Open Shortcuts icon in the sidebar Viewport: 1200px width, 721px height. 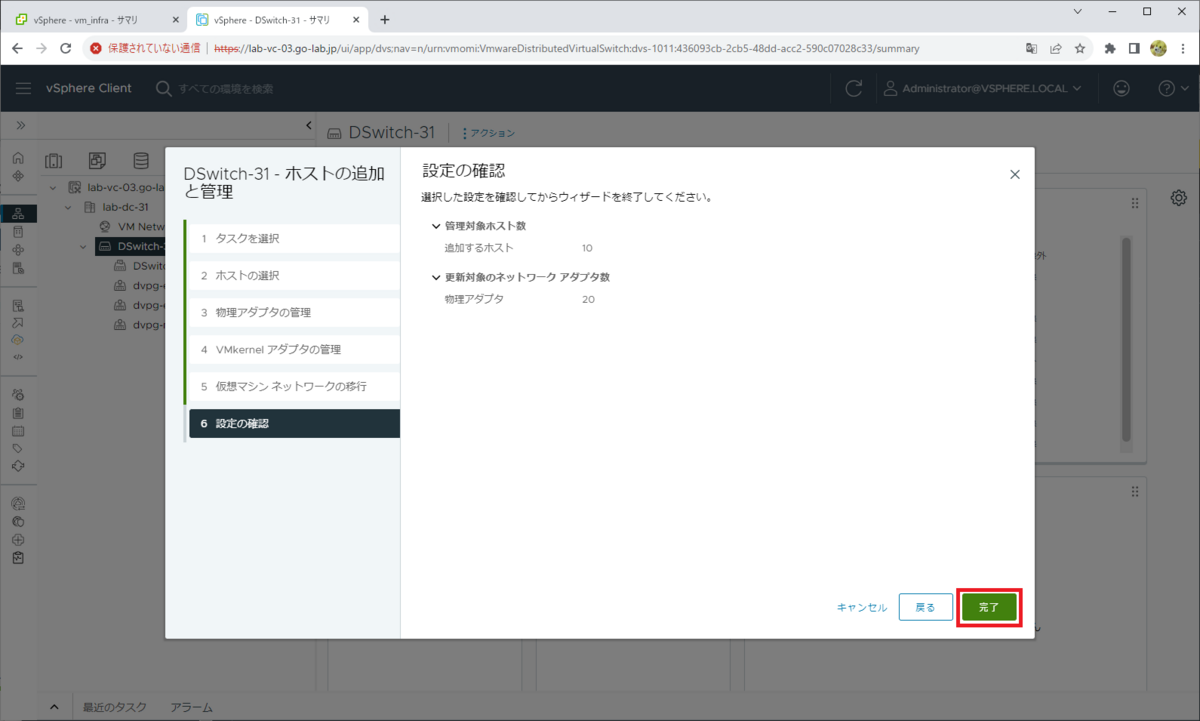click(18, 175)
